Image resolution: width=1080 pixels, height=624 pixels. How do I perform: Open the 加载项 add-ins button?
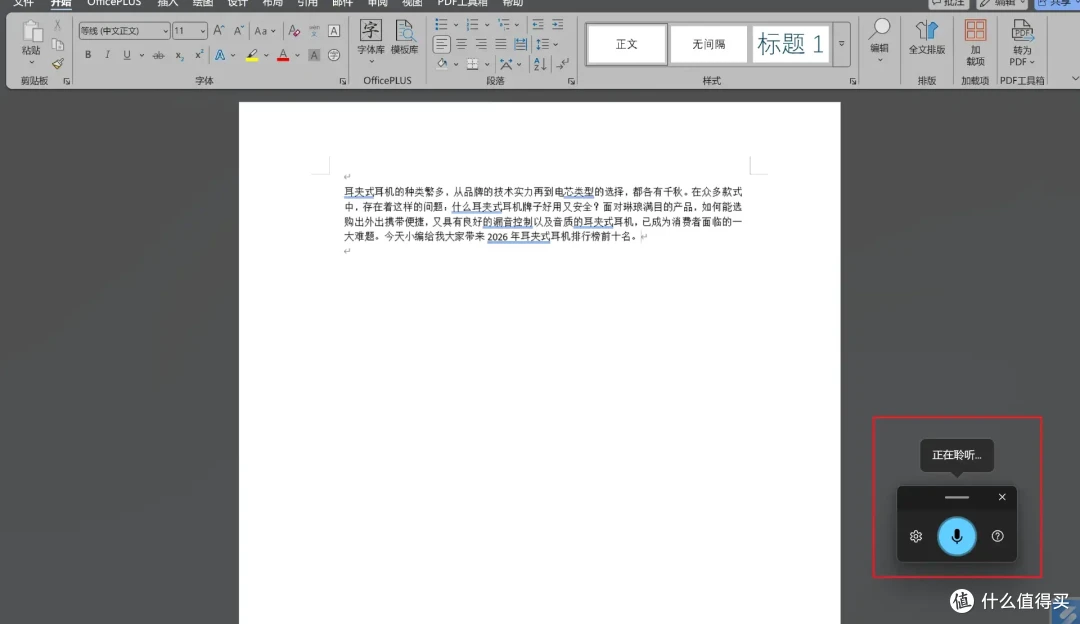pos(975,43)
